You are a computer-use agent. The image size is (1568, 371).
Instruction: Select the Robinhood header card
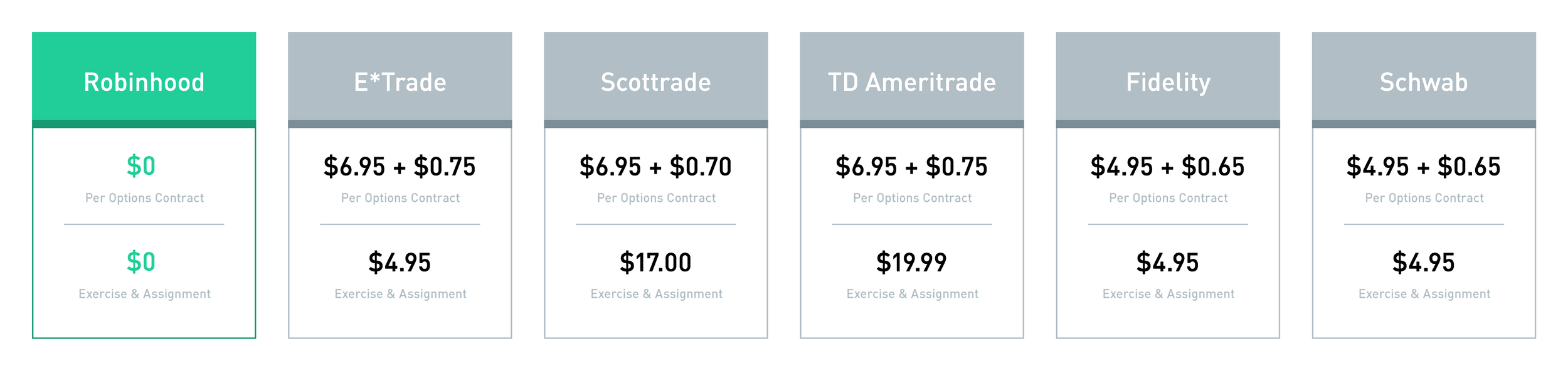(144, 80)
